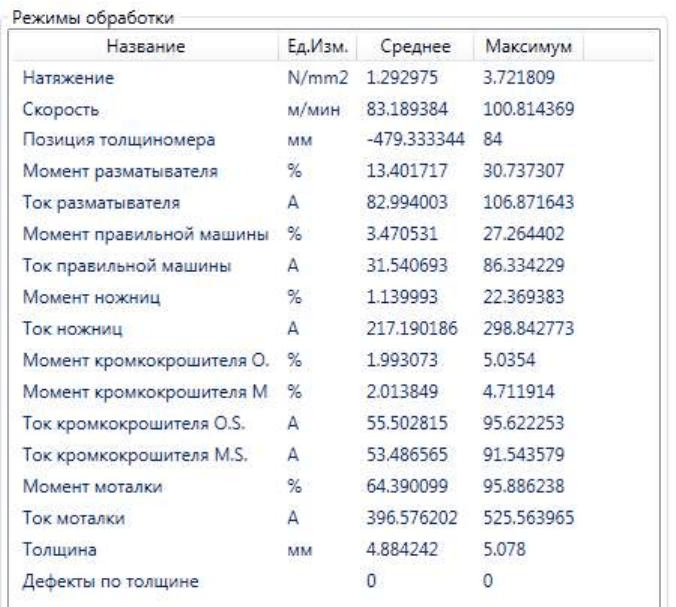Screen dimensions: 676x607
Task: Click the Максимум column header
Action: click(529, 46)
